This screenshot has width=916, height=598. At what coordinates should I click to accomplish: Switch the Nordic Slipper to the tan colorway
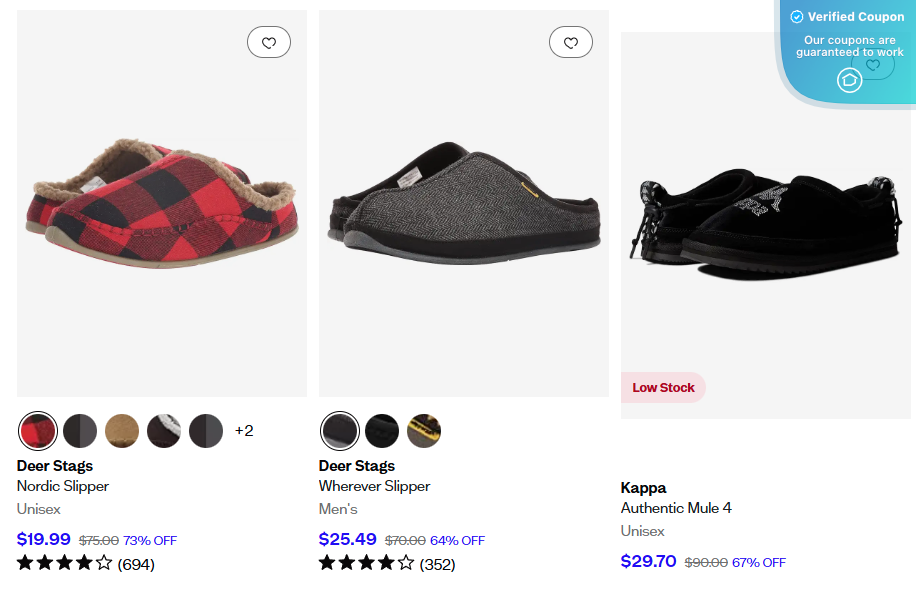pos(122,430)
